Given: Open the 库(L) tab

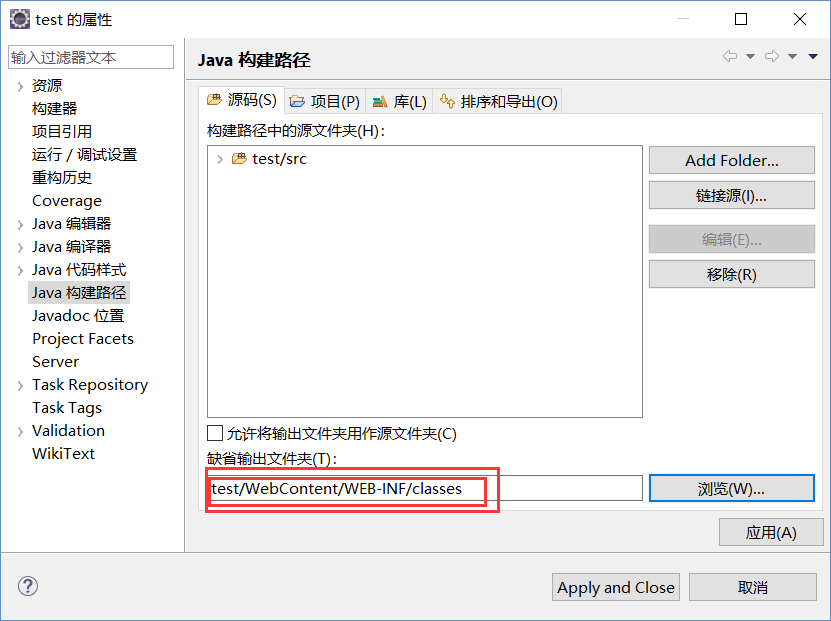Looking at the screenshot, I should (x=400, y=100).
